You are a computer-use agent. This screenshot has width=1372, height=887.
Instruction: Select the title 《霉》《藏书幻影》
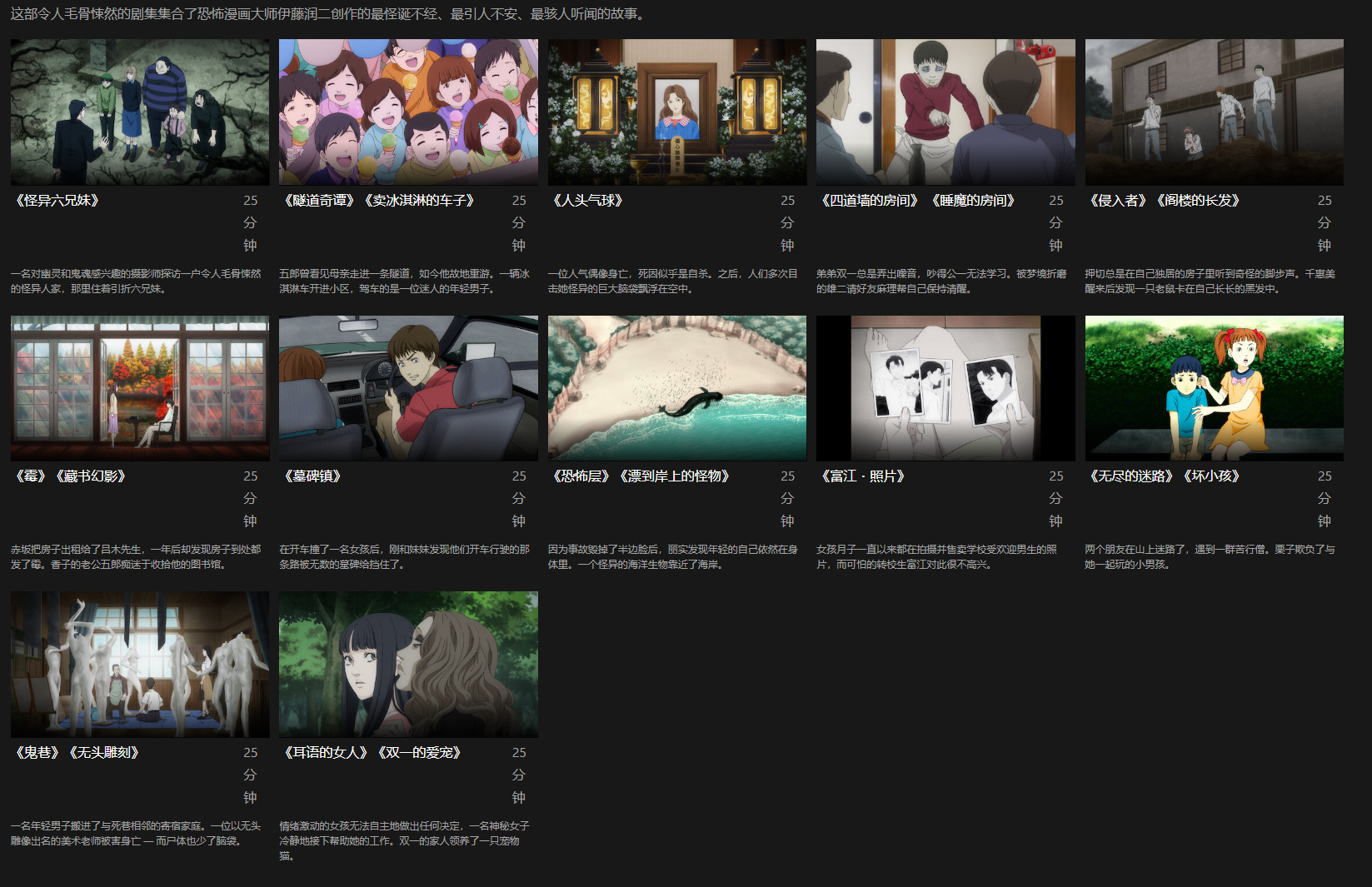click(71, 476)
